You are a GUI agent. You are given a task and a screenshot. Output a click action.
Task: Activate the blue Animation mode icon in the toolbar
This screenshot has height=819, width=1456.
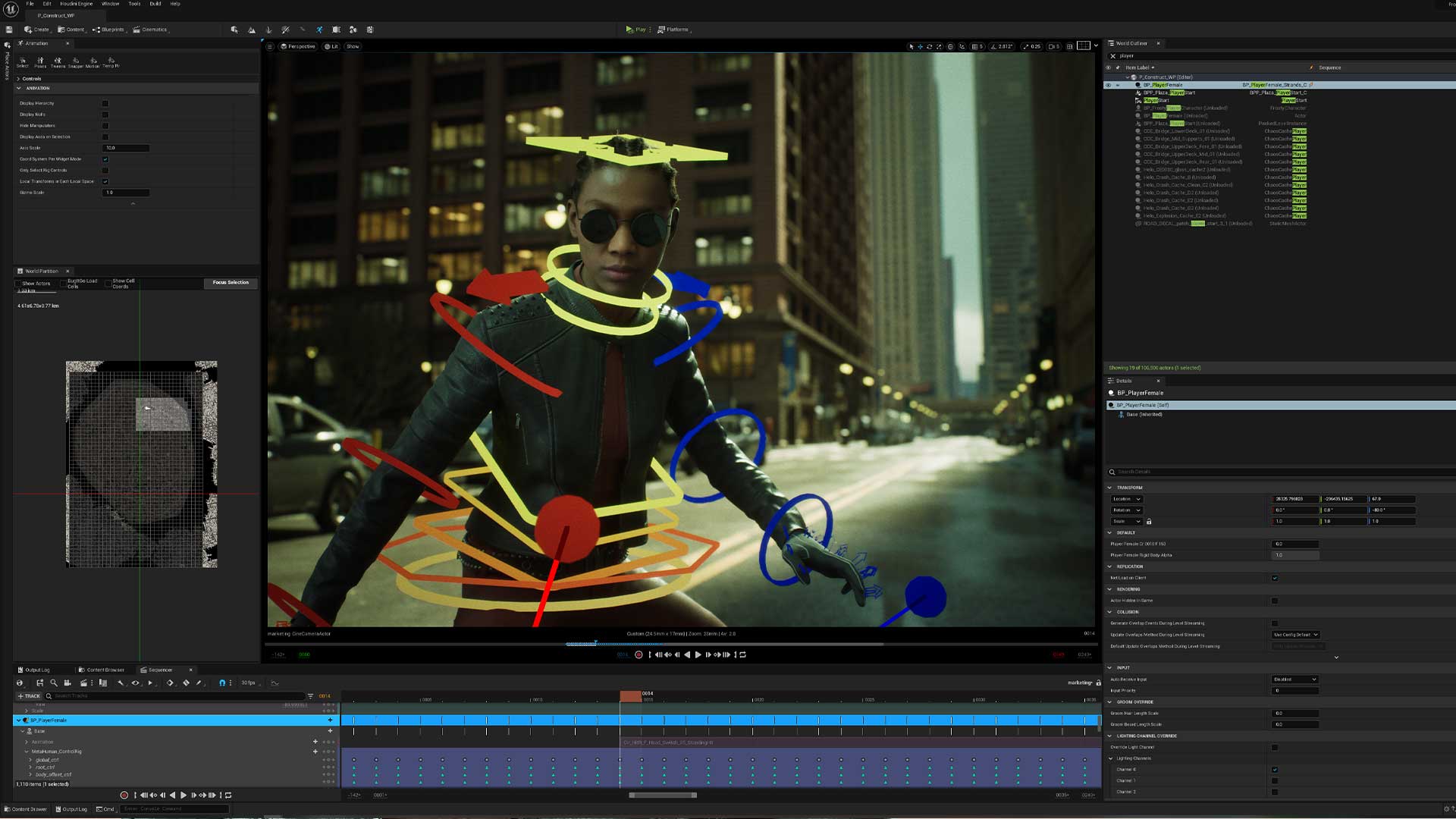[x=319, y=30]
